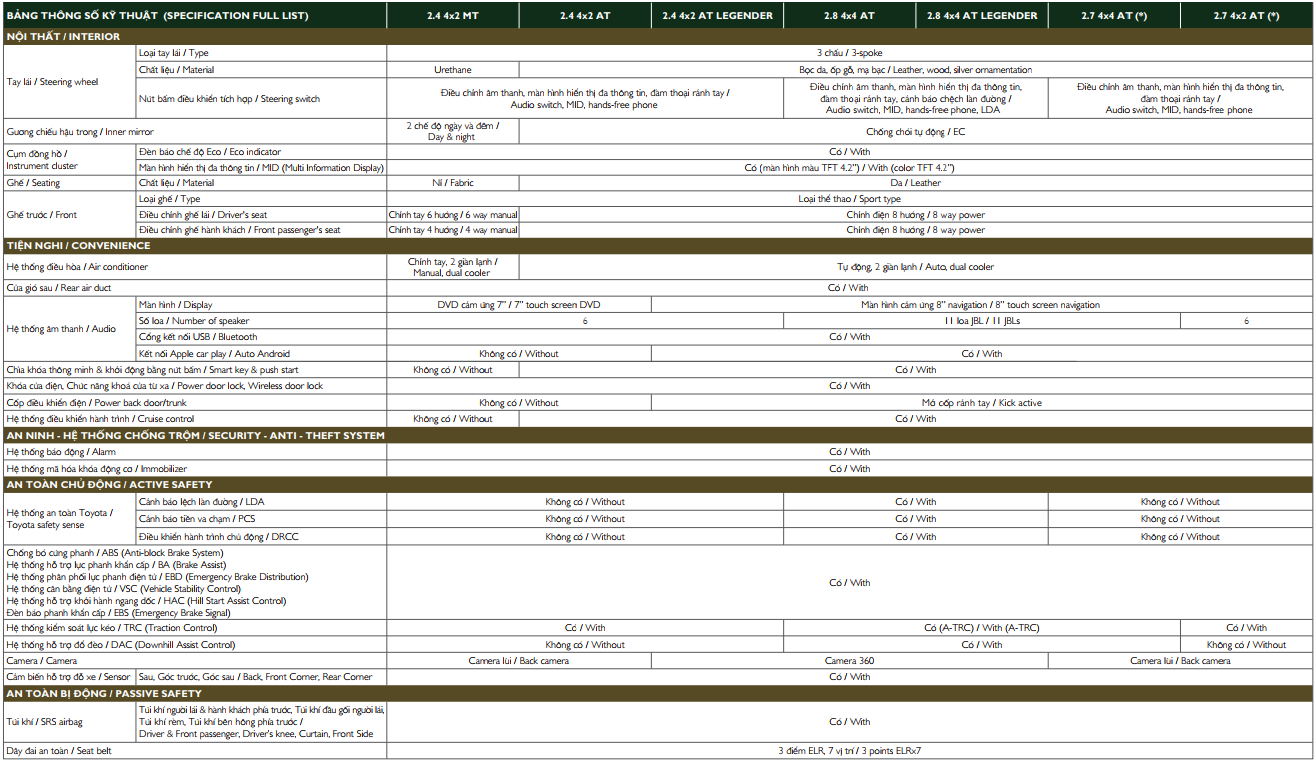
Task: Select the 3 points ELRx7 seat belt cell
Action: click(x=849, y=750)
